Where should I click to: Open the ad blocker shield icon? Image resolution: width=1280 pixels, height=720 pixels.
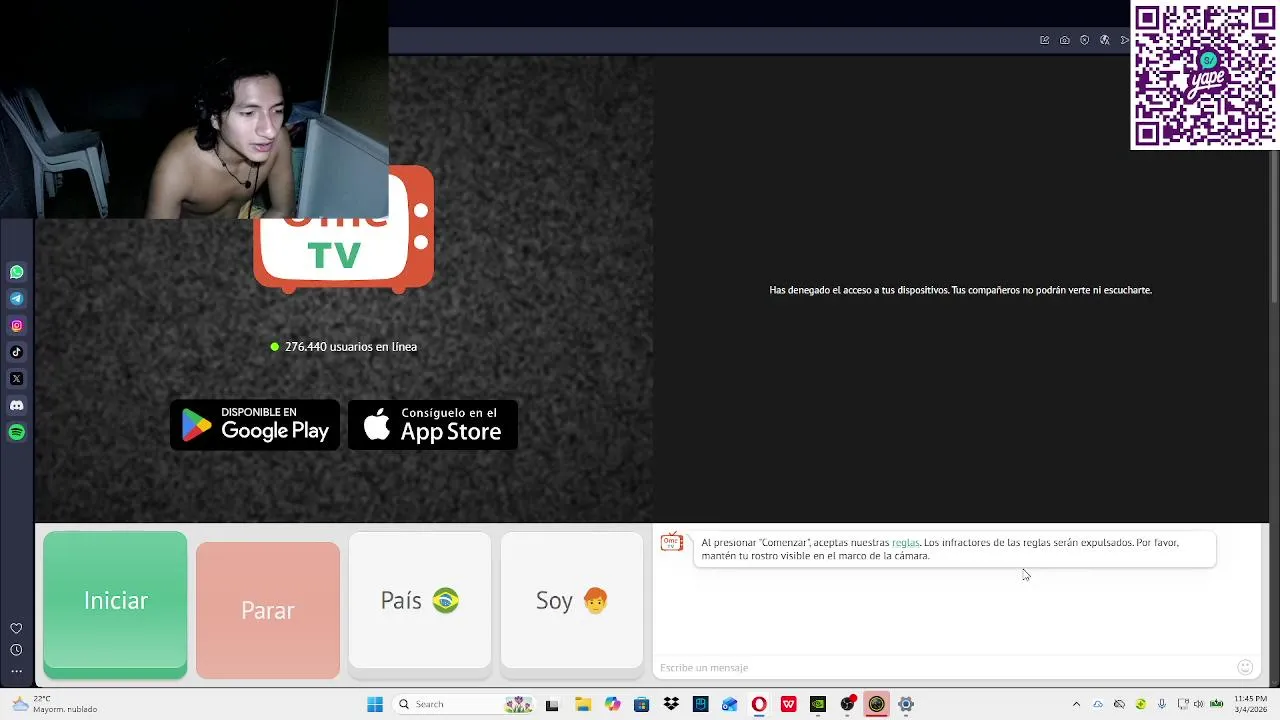[1085, 40]
